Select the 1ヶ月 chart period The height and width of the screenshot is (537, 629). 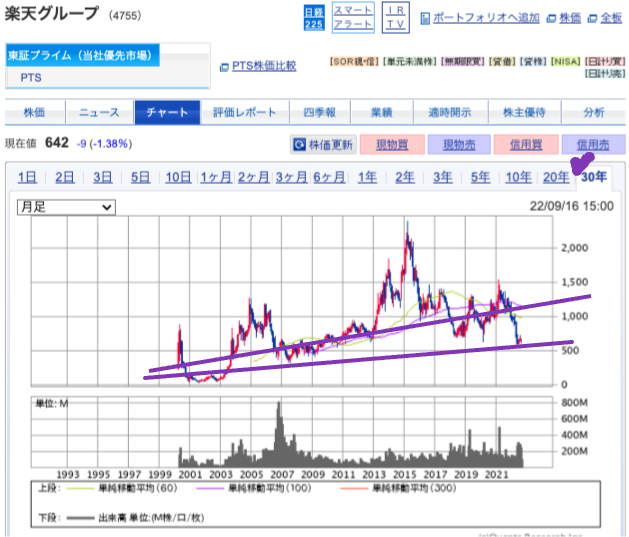pyautogui.click(x=216, y=177)
